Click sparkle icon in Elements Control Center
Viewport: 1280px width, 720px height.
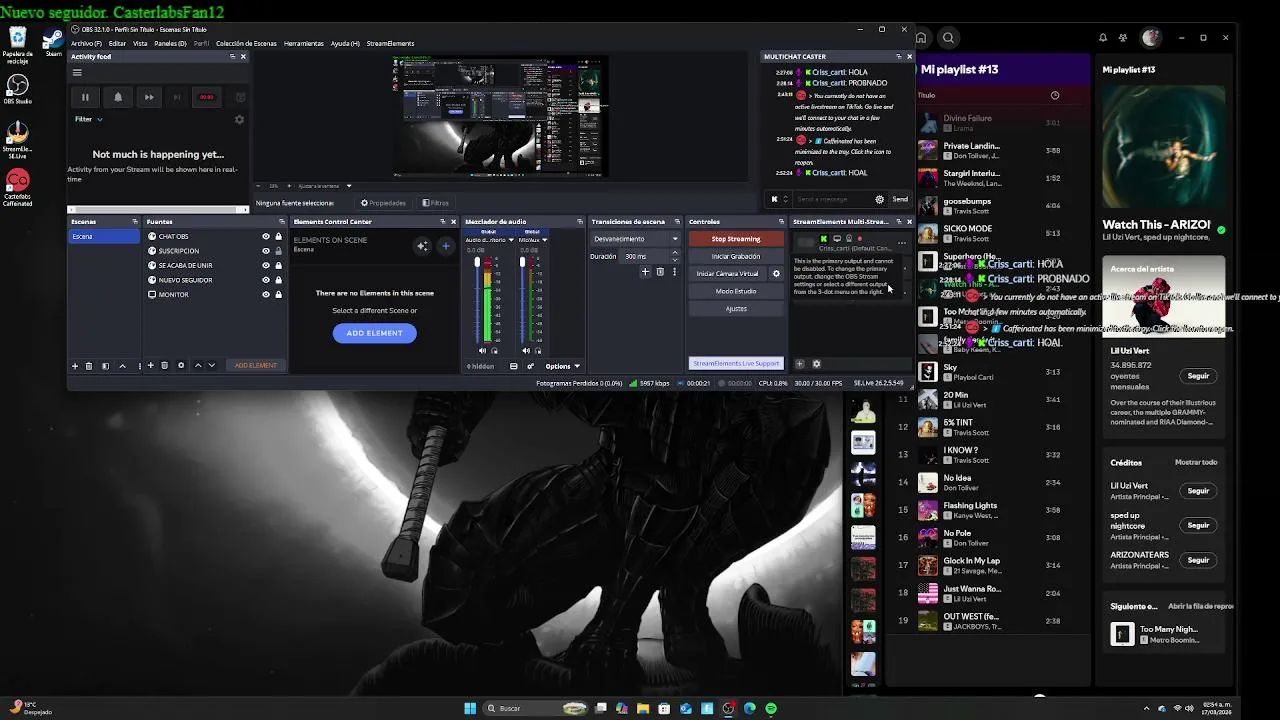422,246
